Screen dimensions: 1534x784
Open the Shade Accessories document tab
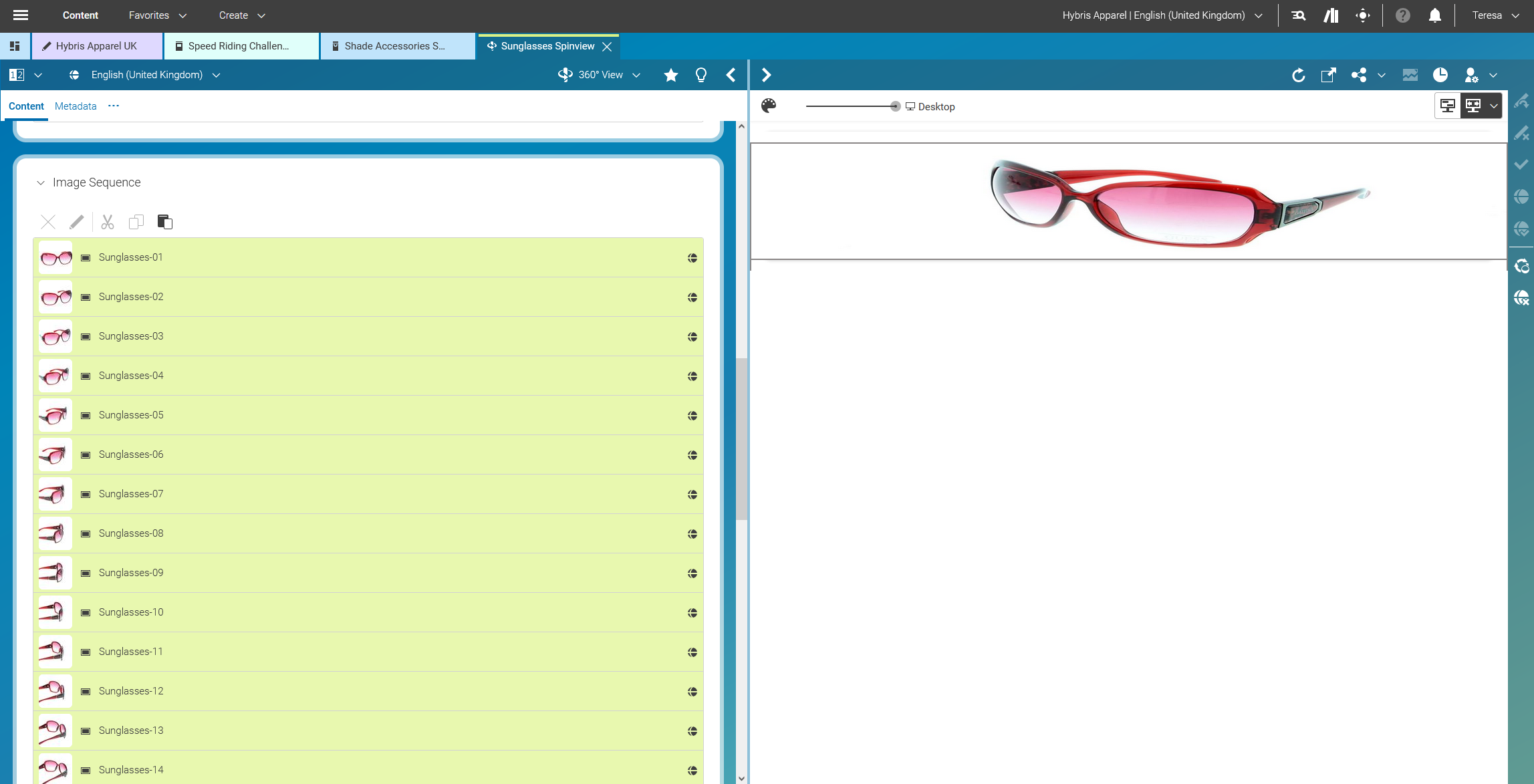[394, 46]
